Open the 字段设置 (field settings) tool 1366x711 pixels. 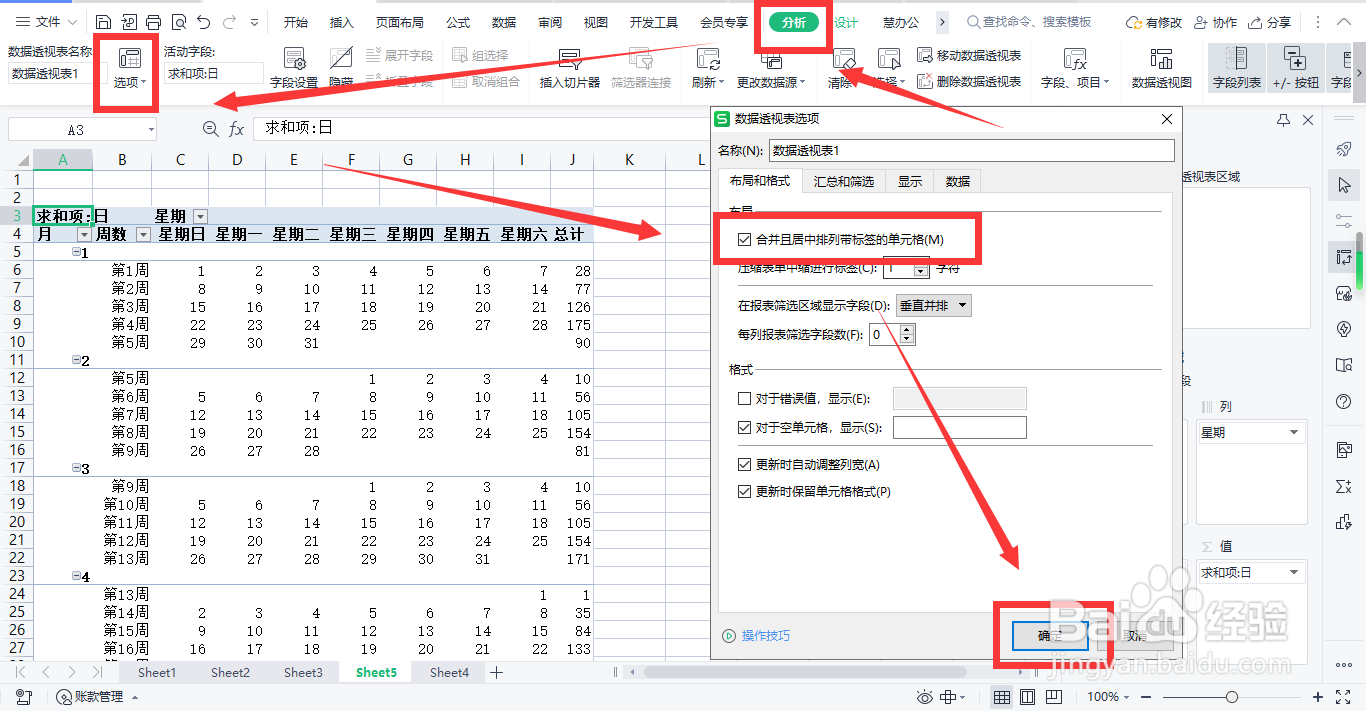293,67
